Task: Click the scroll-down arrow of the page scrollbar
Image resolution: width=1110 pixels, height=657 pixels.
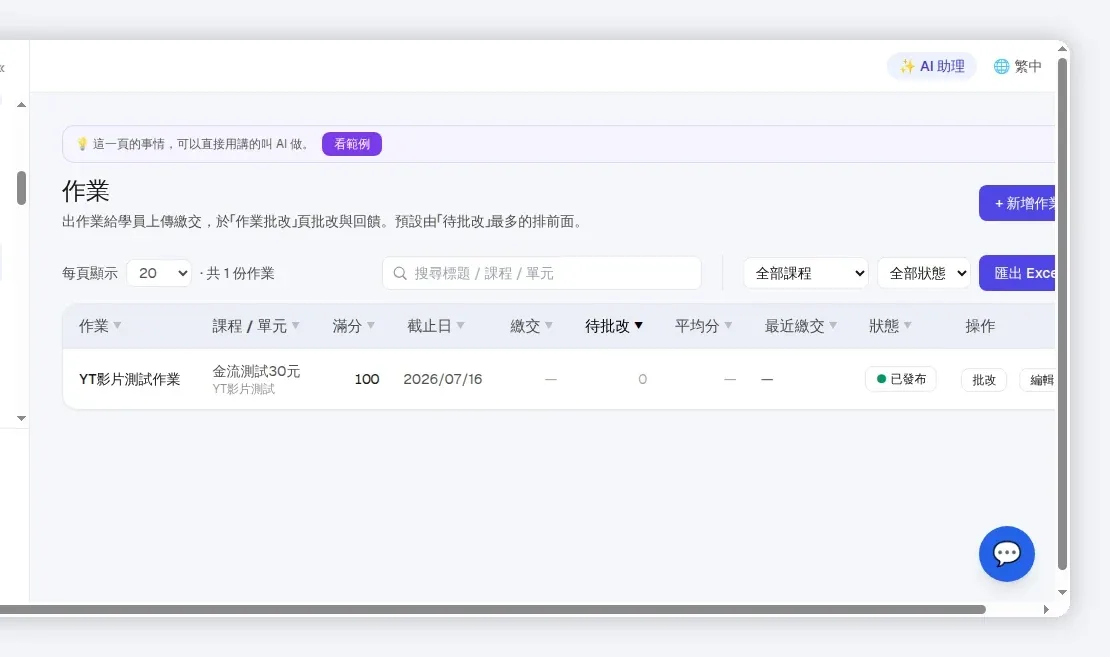Action: (x=1063, y=593)
